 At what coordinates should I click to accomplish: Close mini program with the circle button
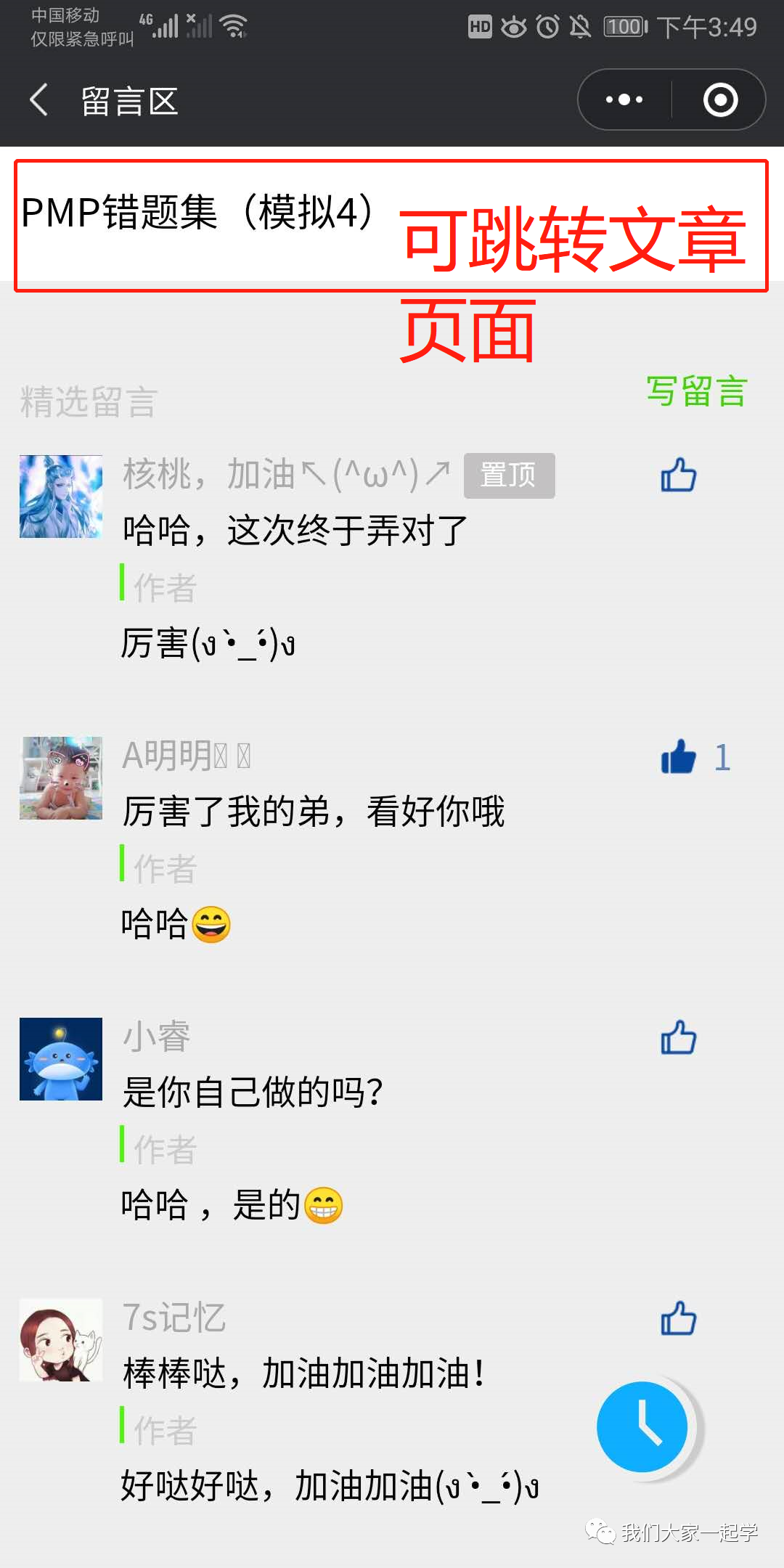tap(720, 99)
